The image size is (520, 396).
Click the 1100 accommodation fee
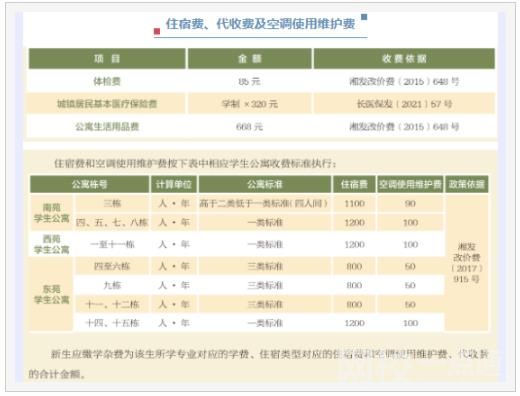(354, 203)
